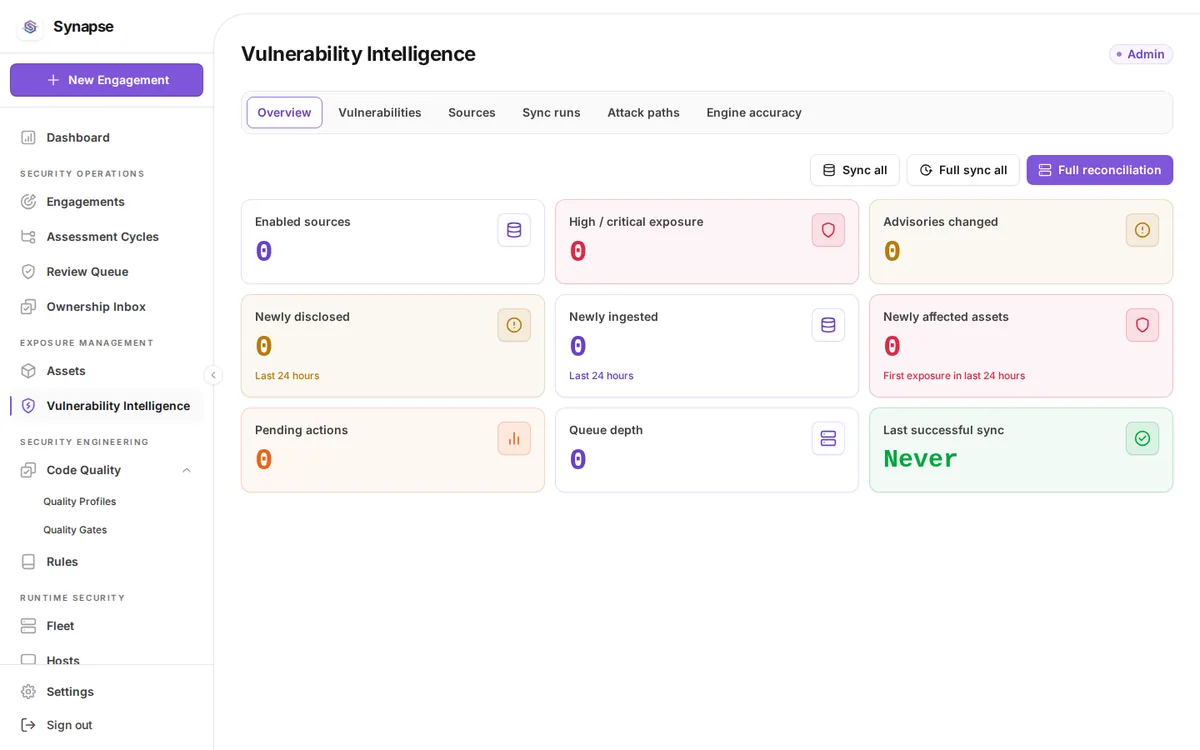Click the Code Quality icon
This screenshot has width=1200, height=750.
28,469
